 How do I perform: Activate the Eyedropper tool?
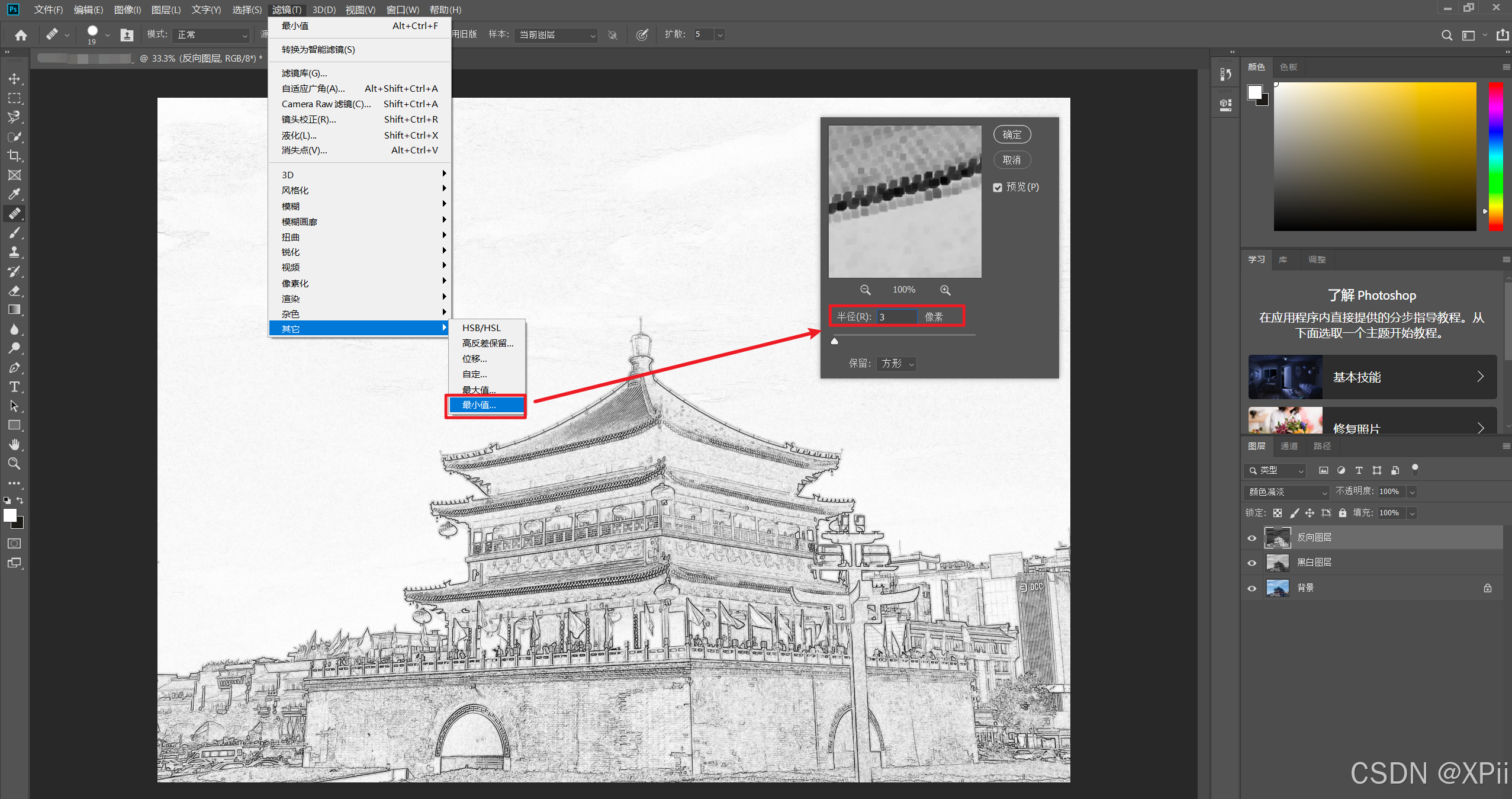click(14, 194)
